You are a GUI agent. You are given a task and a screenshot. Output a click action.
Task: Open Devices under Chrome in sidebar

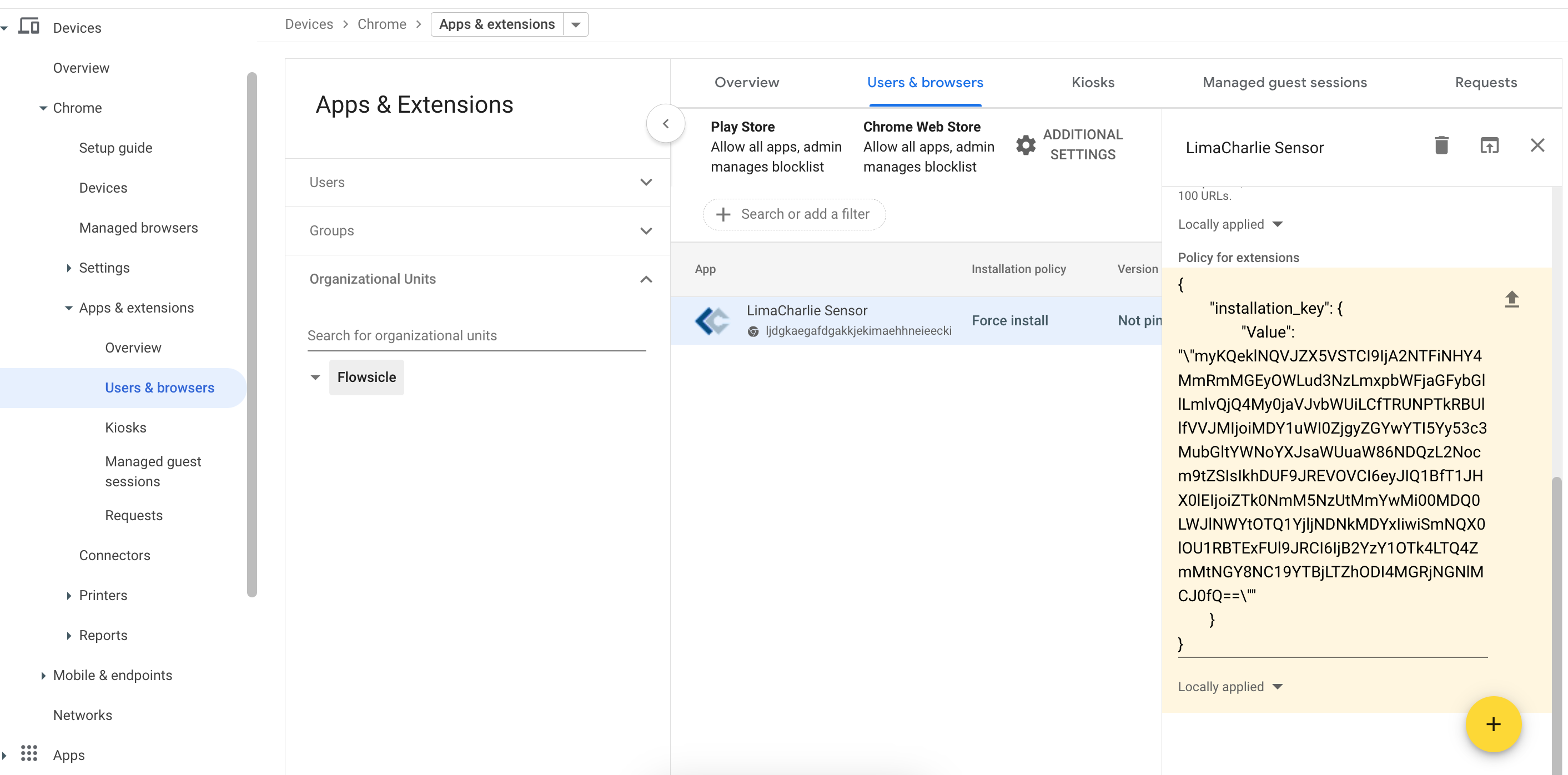point(103,188)
